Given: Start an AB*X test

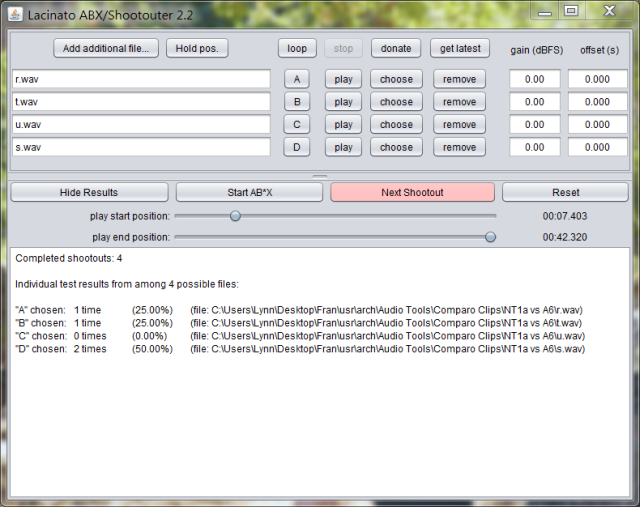Looking at the screenshot, I should tap(249, 192).
